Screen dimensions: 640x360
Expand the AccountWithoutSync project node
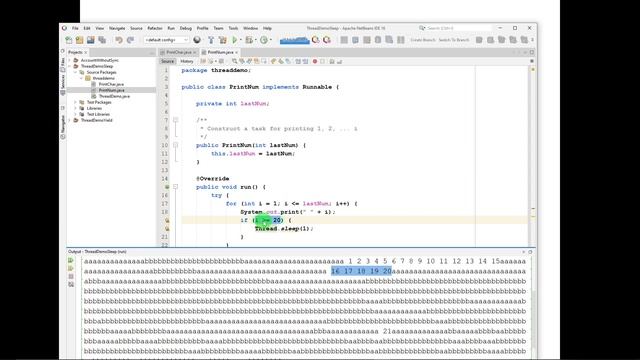point(70,60)
